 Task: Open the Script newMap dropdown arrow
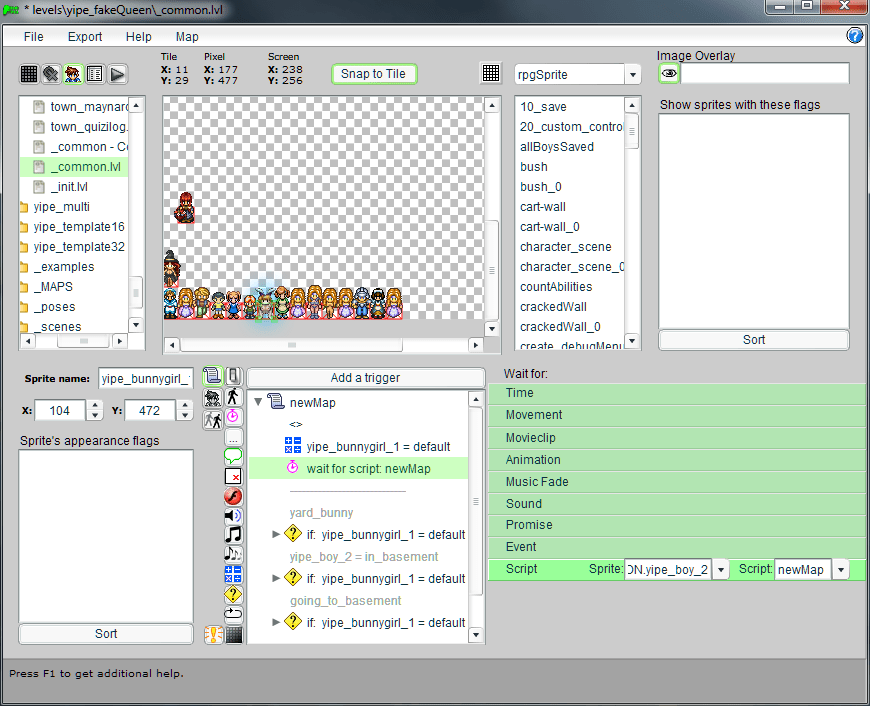(840, 570)
